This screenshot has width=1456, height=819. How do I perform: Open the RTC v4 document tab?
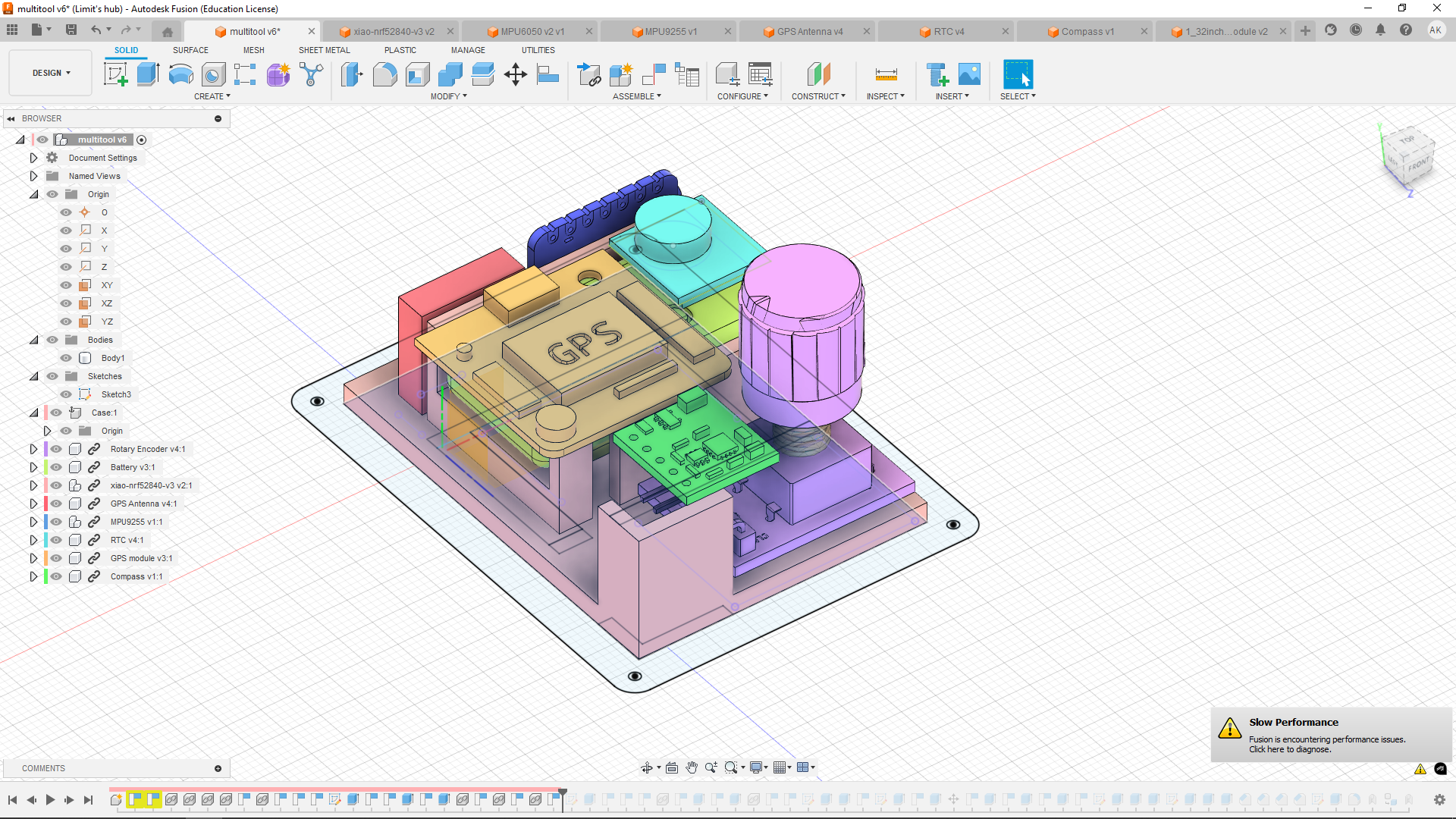(949, 31)
